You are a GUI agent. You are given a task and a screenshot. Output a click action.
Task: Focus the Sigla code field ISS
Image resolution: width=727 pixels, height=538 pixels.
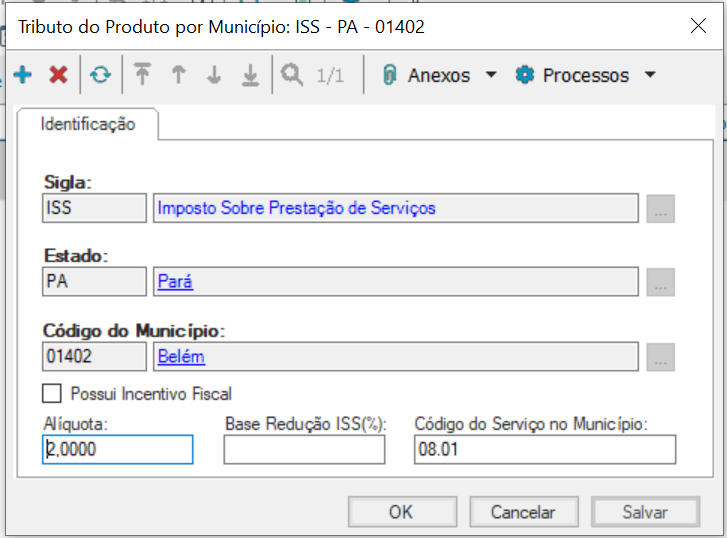click(95, 208)
